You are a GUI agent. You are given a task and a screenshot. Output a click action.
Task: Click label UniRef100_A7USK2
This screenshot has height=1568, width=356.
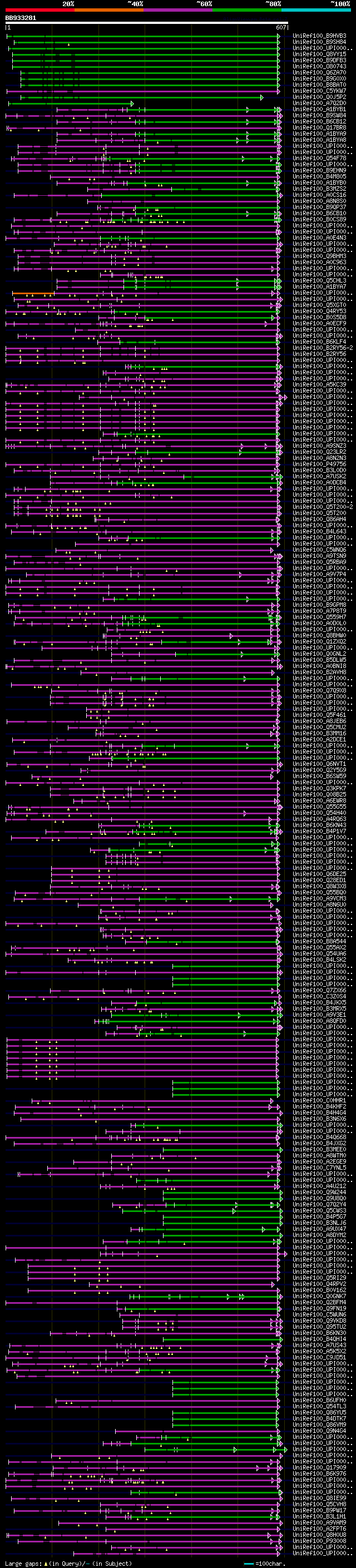[x=319, y=476]
